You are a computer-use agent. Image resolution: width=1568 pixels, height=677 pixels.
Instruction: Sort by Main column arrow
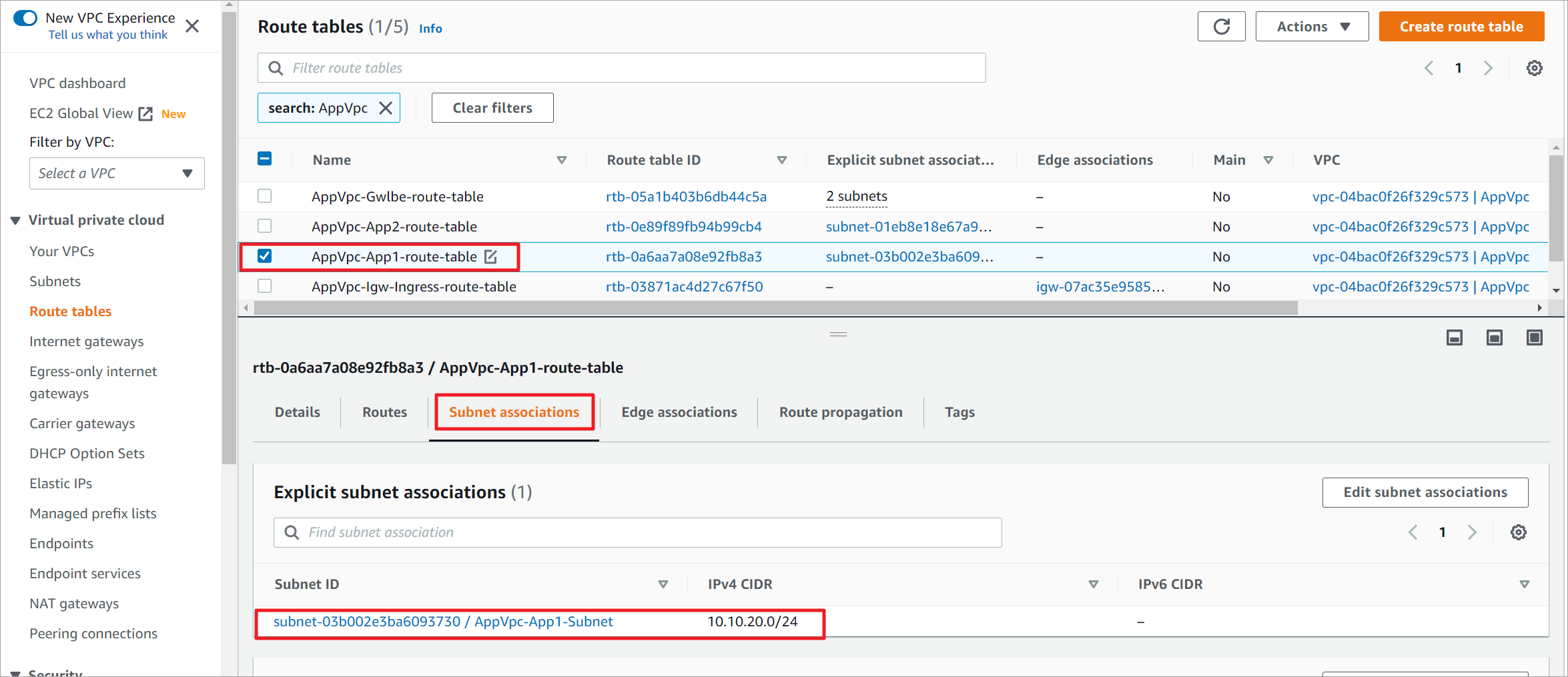tap(1268, 160)
